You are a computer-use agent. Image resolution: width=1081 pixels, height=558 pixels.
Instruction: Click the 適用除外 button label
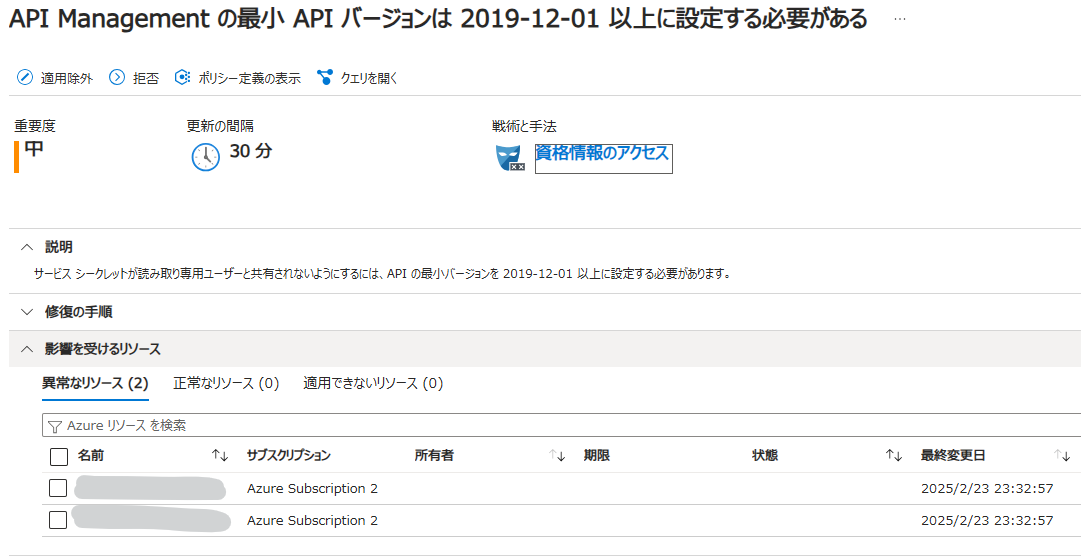click(66, 79)
